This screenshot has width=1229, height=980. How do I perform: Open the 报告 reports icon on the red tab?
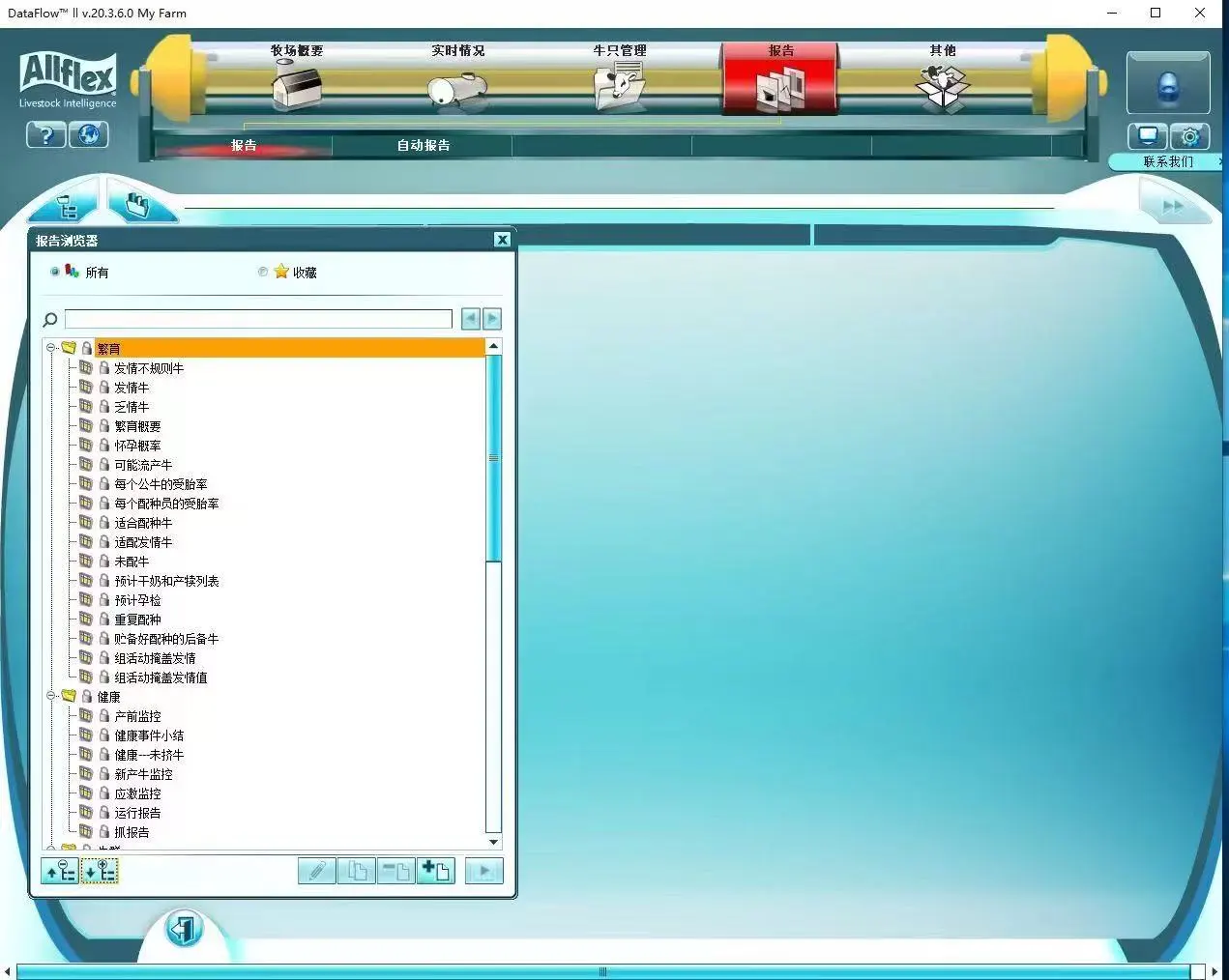coord(779,90)
